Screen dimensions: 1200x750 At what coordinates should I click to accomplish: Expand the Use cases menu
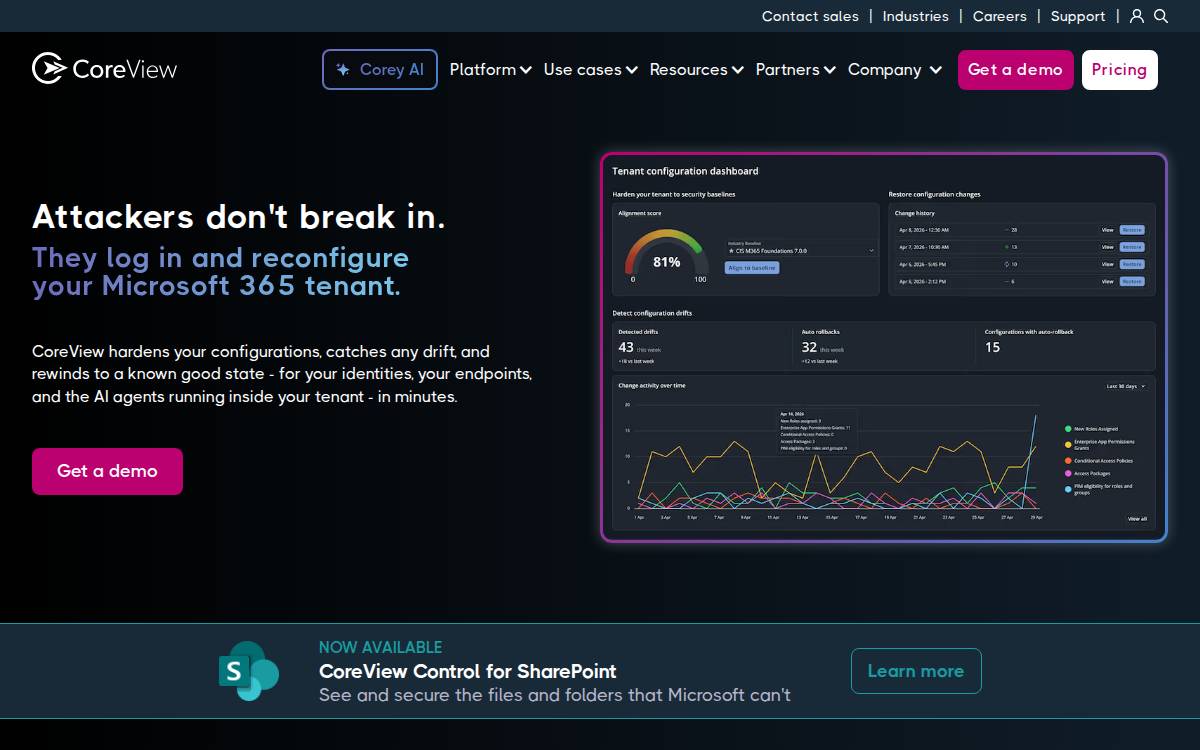tap(590, 70)
